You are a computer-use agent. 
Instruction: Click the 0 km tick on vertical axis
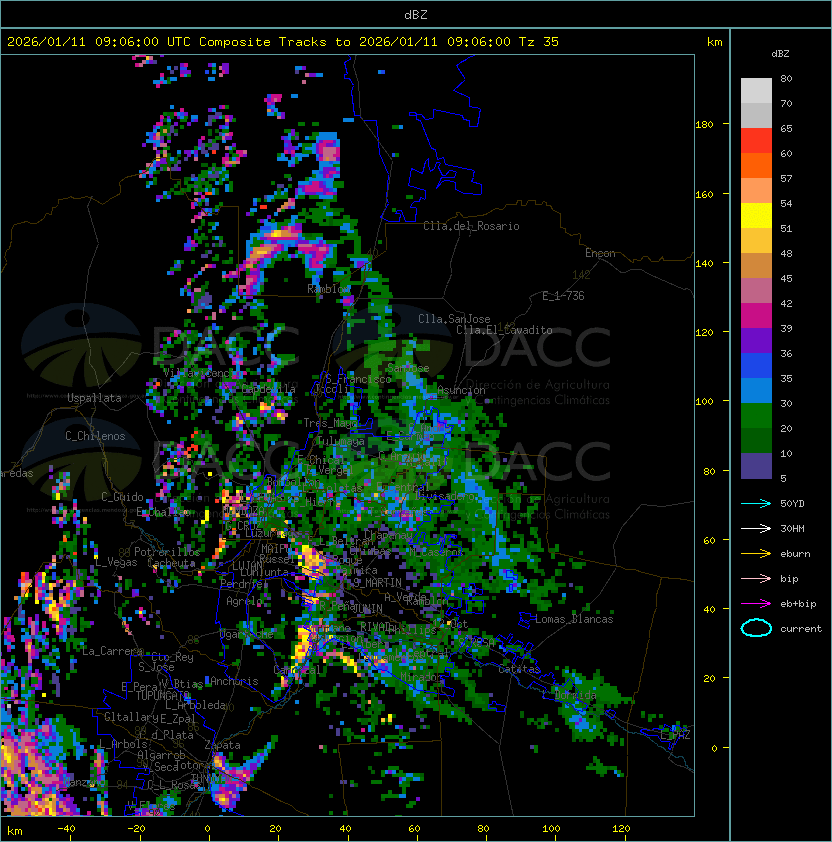714,748
